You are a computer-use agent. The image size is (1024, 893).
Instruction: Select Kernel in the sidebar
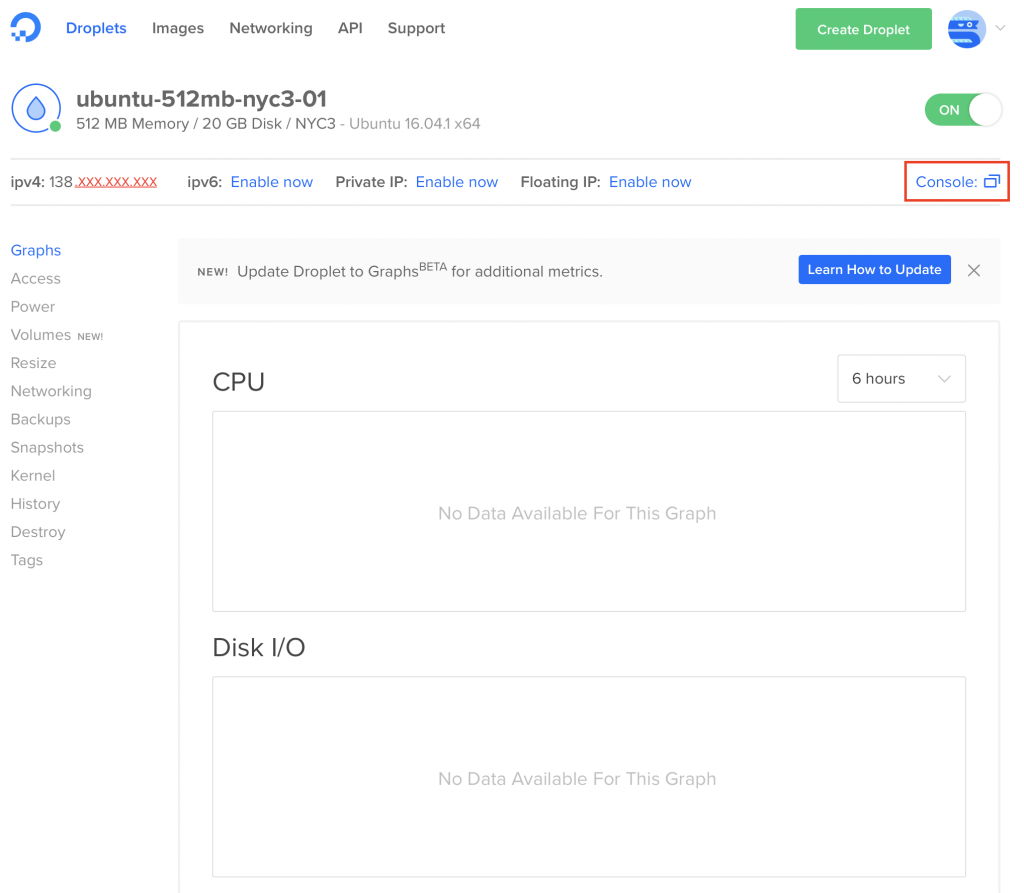[33, 475]
